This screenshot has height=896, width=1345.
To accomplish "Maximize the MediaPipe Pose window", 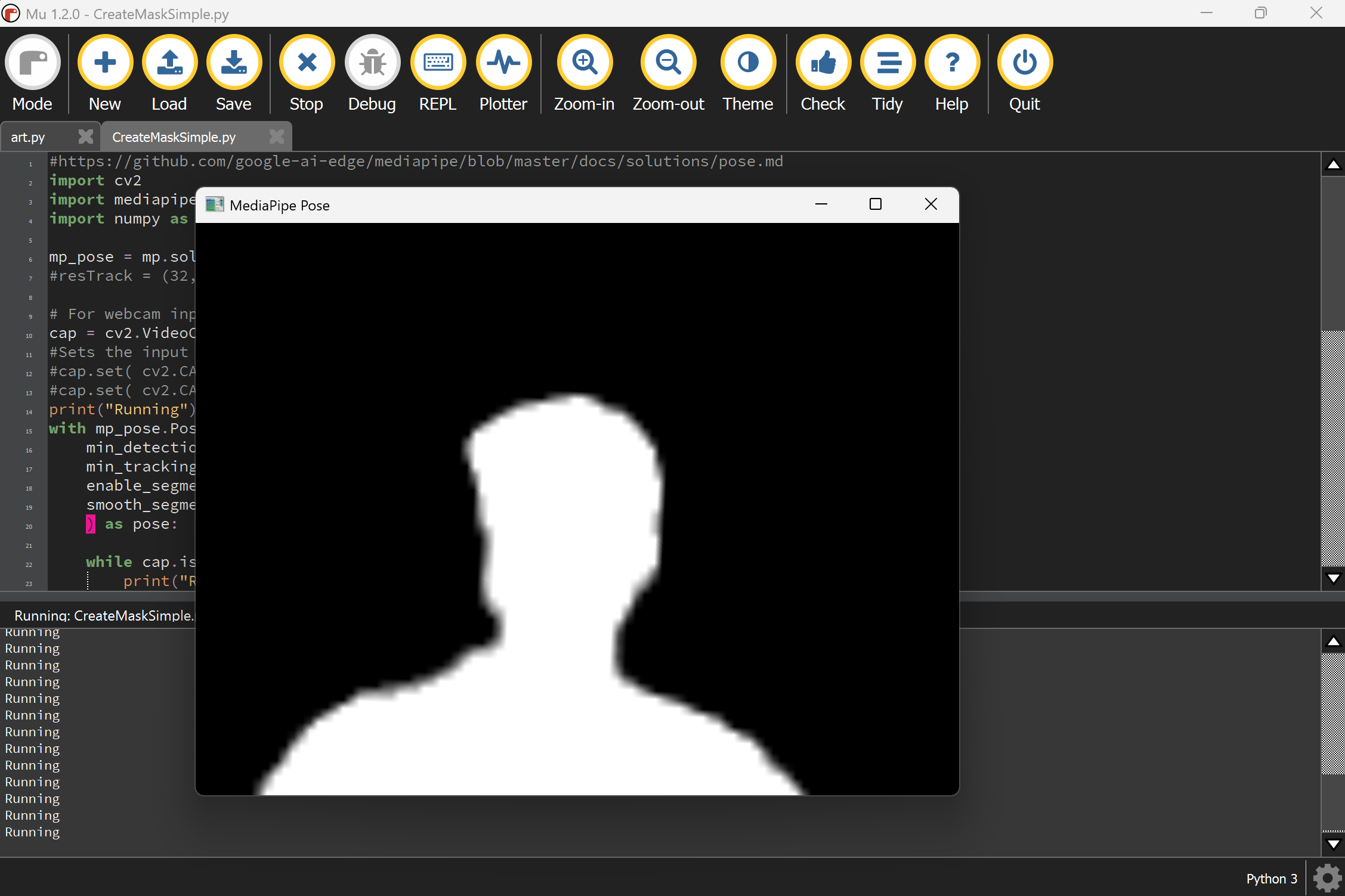I will (x=875, y=204).
